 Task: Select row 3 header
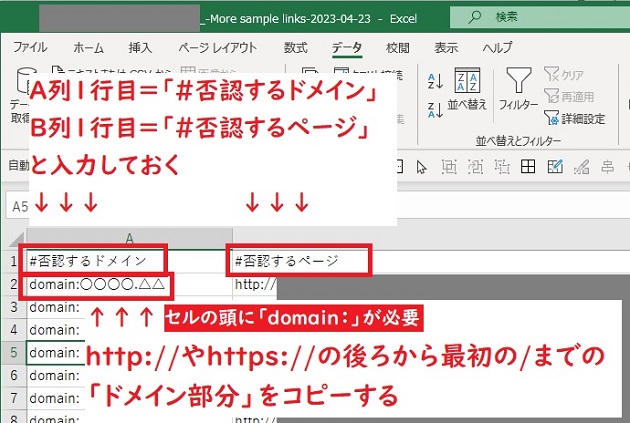pos(13,307)
